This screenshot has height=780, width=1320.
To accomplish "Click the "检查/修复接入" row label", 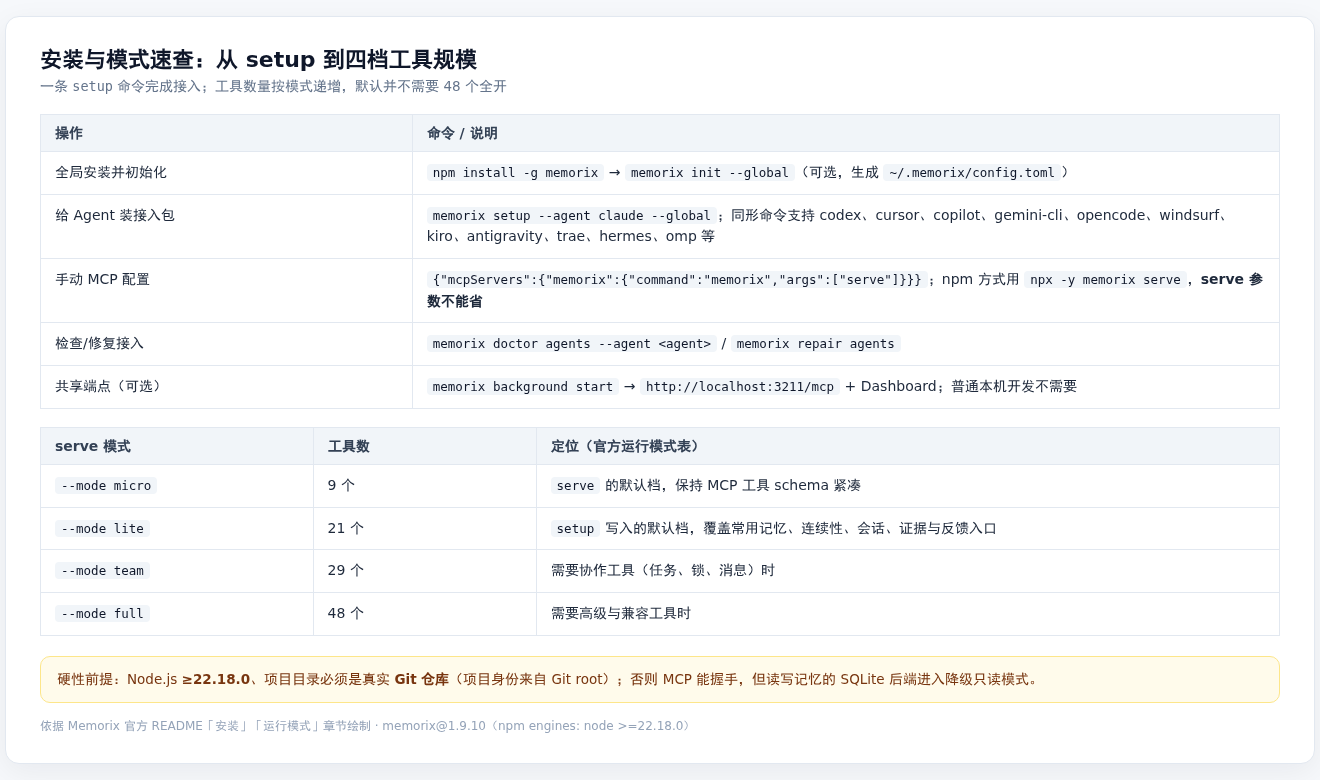I will click(x=99, y=343).
